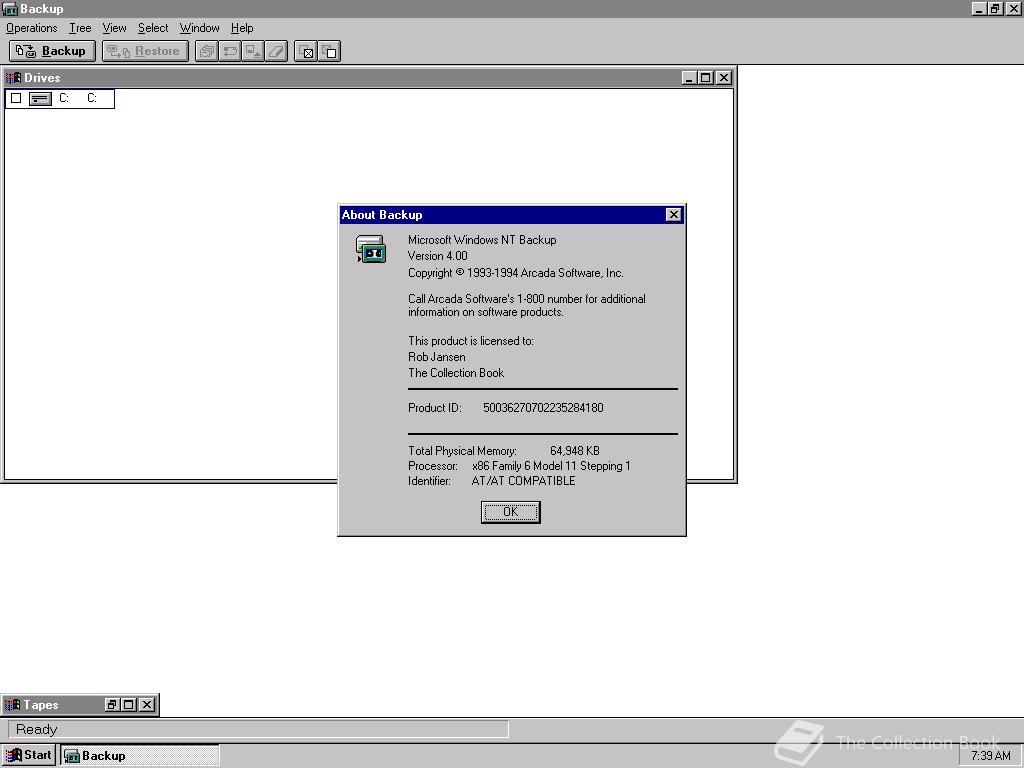Screen dimensions: 1024x768
Task: Click the 'The Collection Book' organization text
Action: [x=456, y=373]
